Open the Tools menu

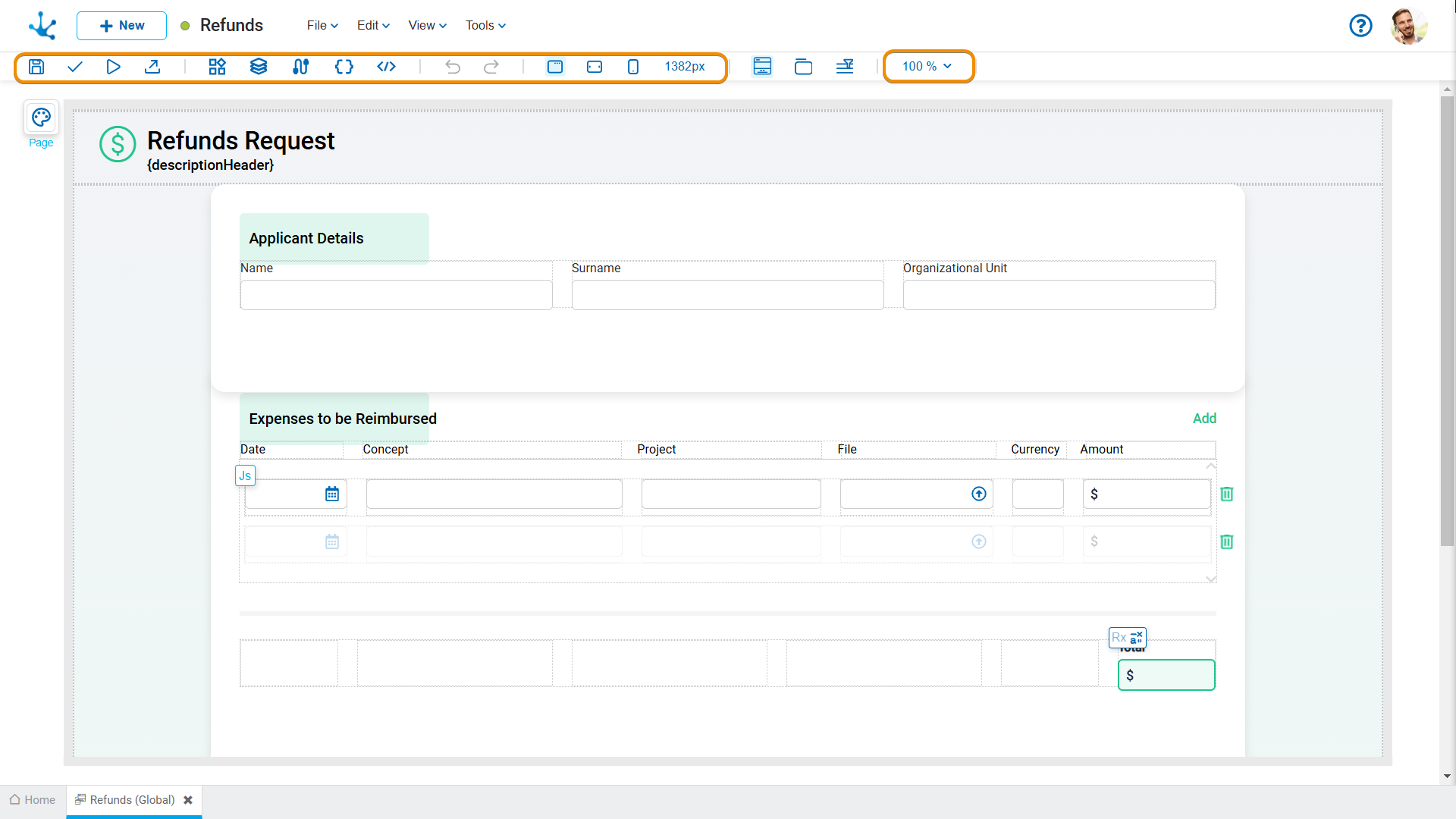485,26
